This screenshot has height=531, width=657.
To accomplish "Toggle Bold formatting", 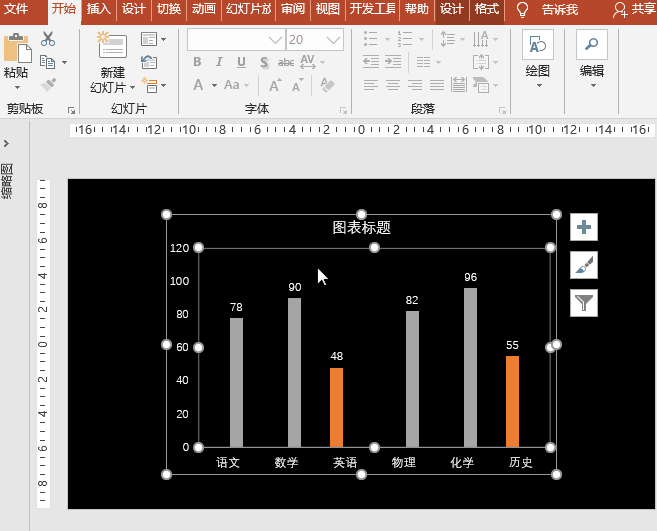I will pyautogui.click(x=197, y=62).
